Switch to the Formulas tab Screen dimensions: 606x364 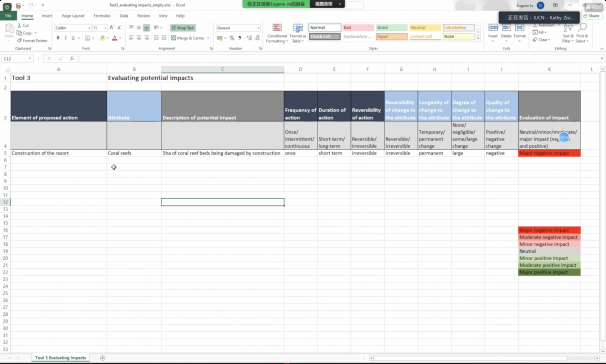pos(102,16)
